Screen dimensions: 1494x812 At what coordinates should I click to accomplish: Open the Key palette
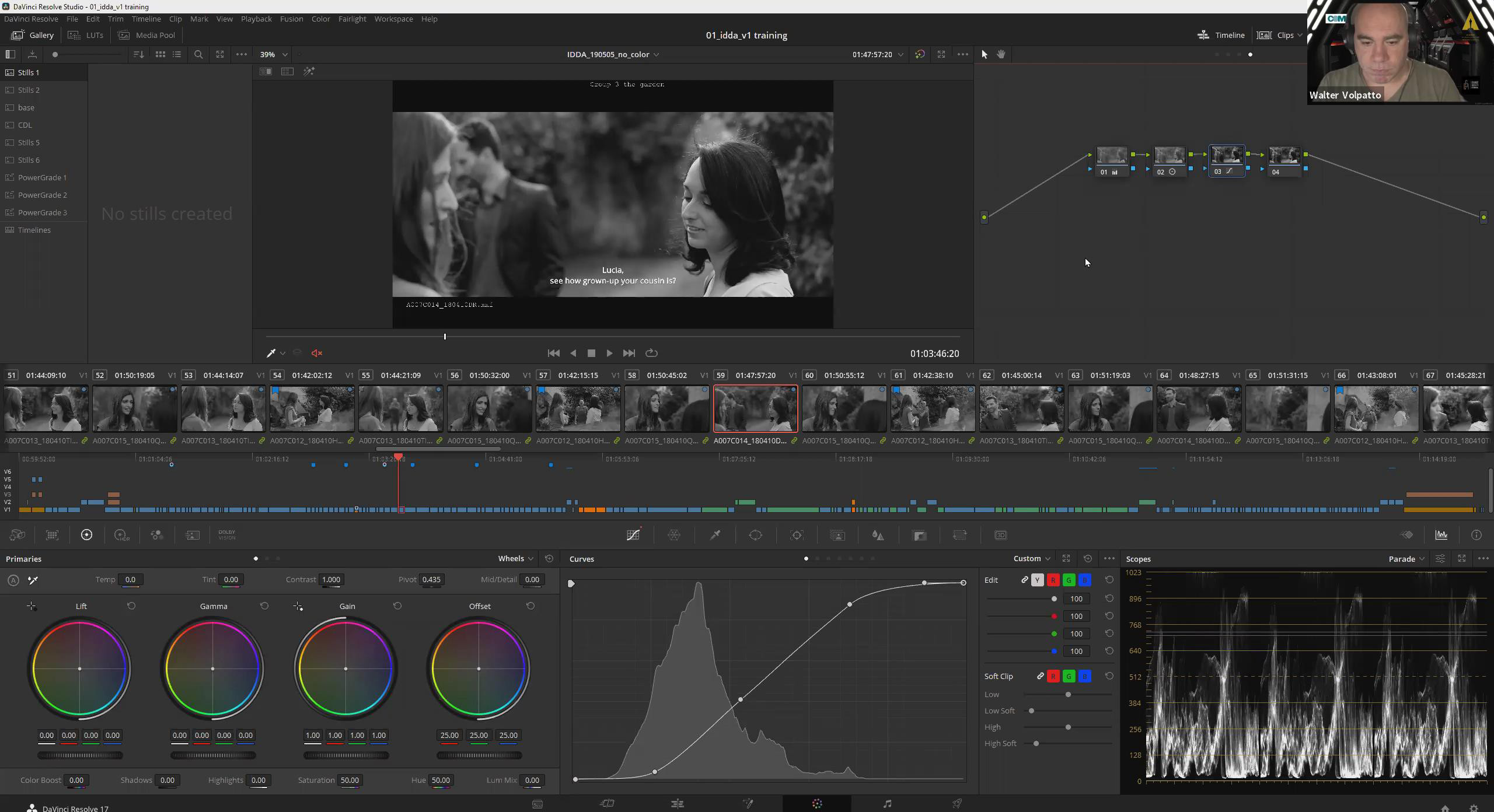tap(920, 535)
